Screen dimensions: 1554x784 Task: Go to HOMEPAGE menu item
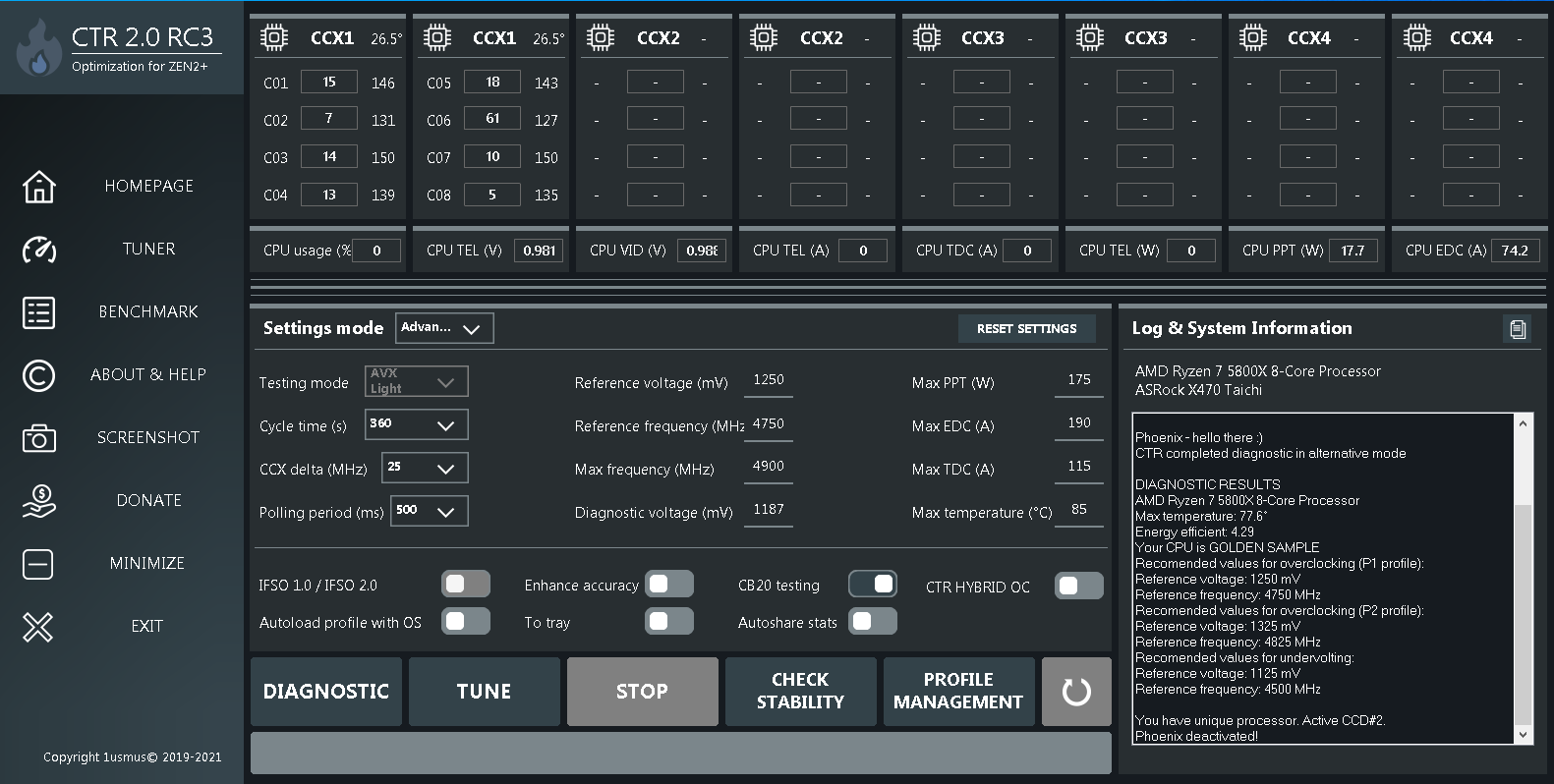coord(149,186)
